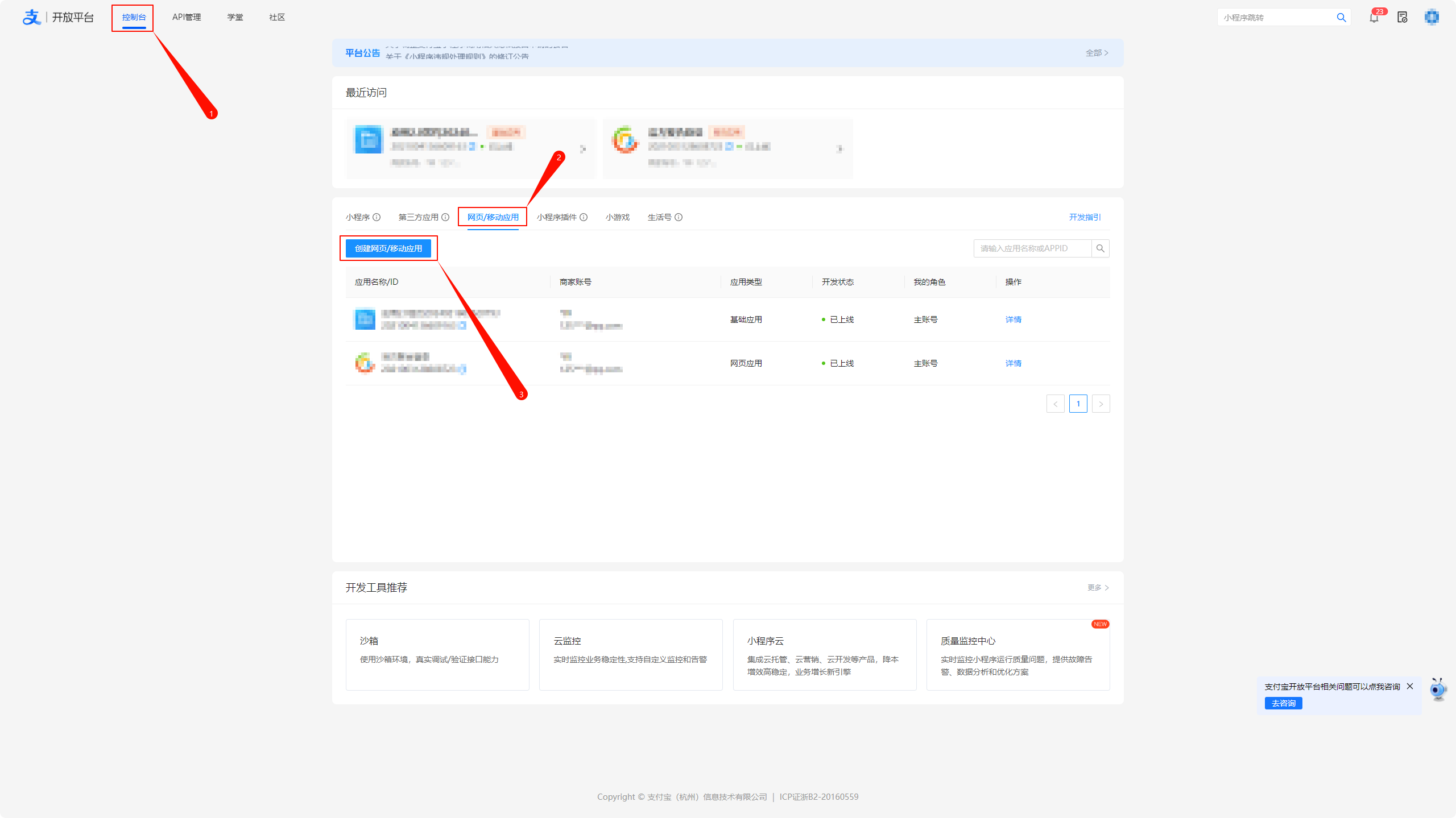Close the consultation popup
This screenshot has height=818, width=1456.
coord(1410,686)
